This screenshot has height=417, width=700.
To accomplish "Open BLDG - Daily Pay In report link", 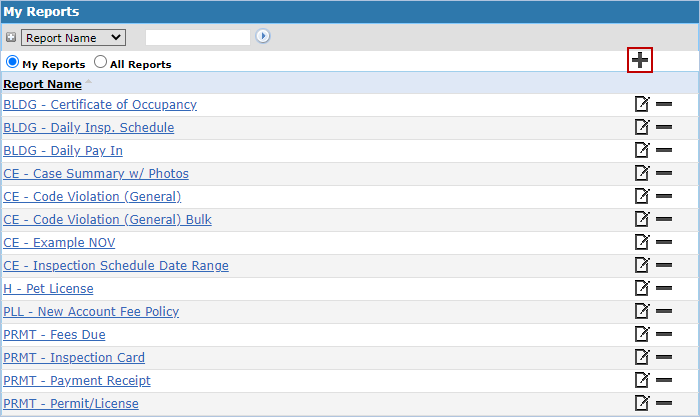I will 63,150.
